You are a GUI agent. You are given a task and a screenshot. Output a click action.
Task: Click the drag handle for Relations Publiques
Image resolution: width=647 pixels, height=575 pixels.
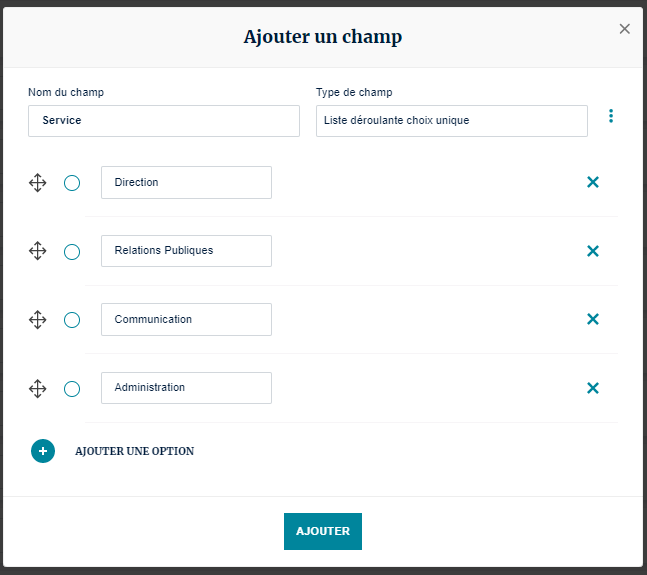click(x=37, y=251)
